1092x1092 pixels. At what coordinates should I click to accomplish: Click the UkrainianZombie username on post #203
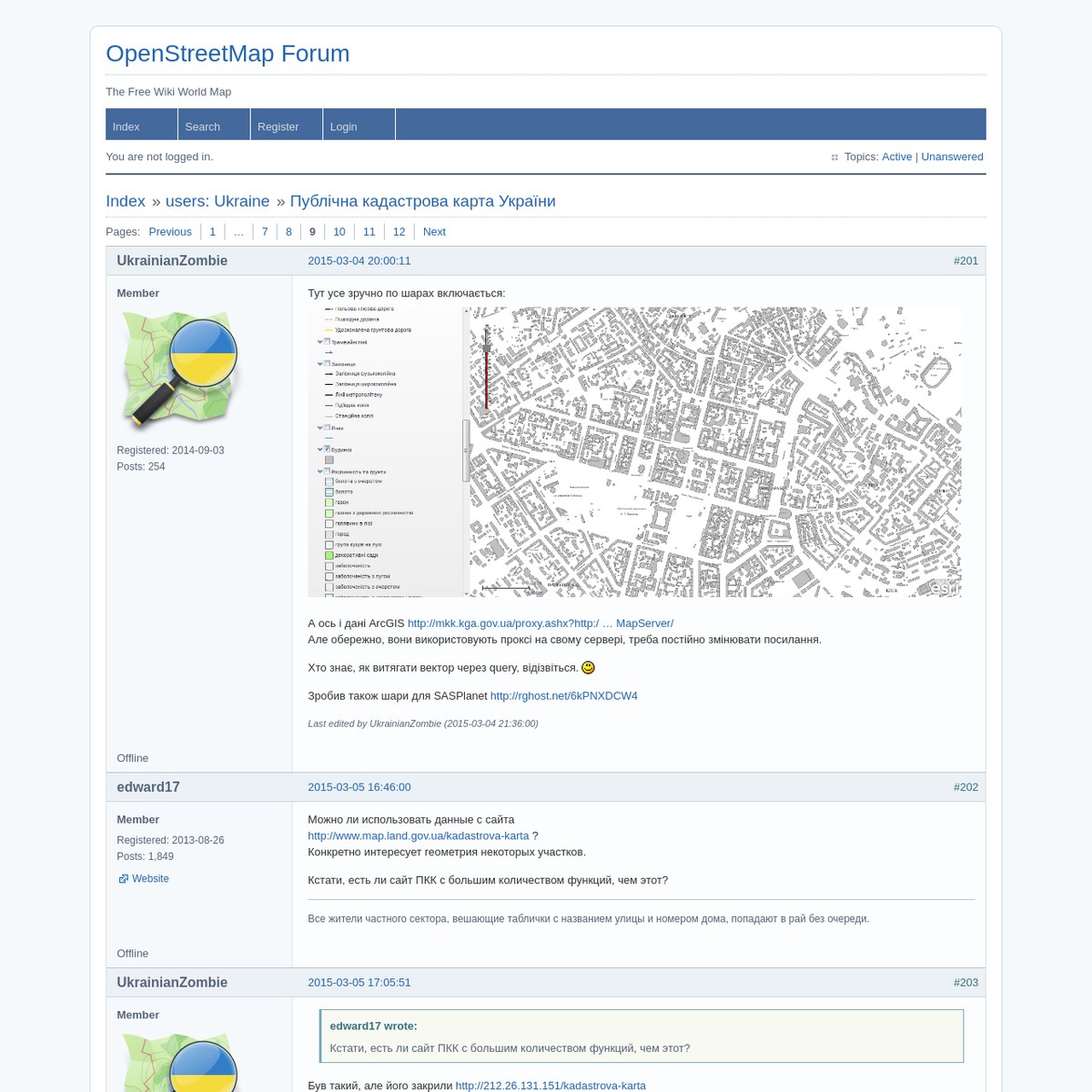(172, 983)
